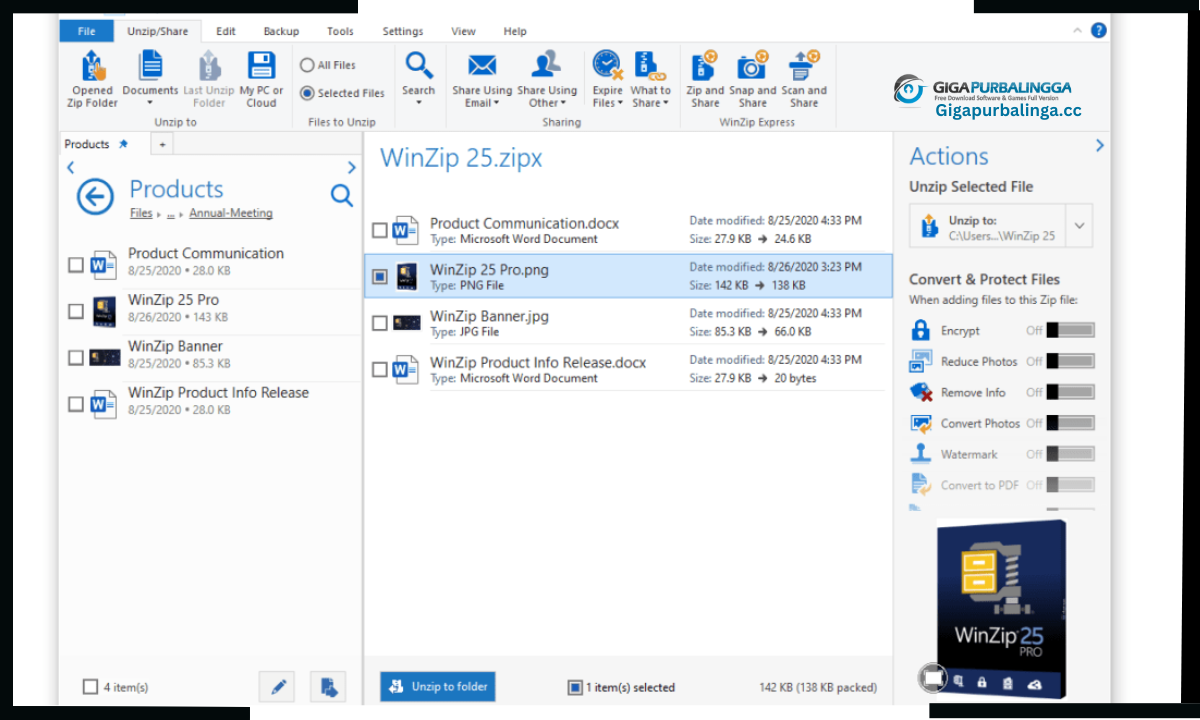1200x720 pixels.
Task: Click the Watermark stamp icon
Action: [x=921, y=454]
